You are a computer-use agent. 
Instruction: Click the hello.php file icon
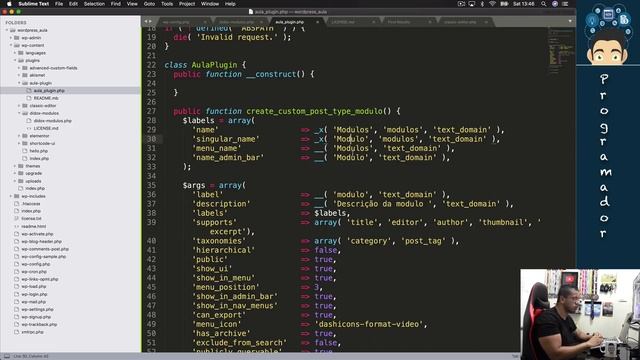click(25, 151)
